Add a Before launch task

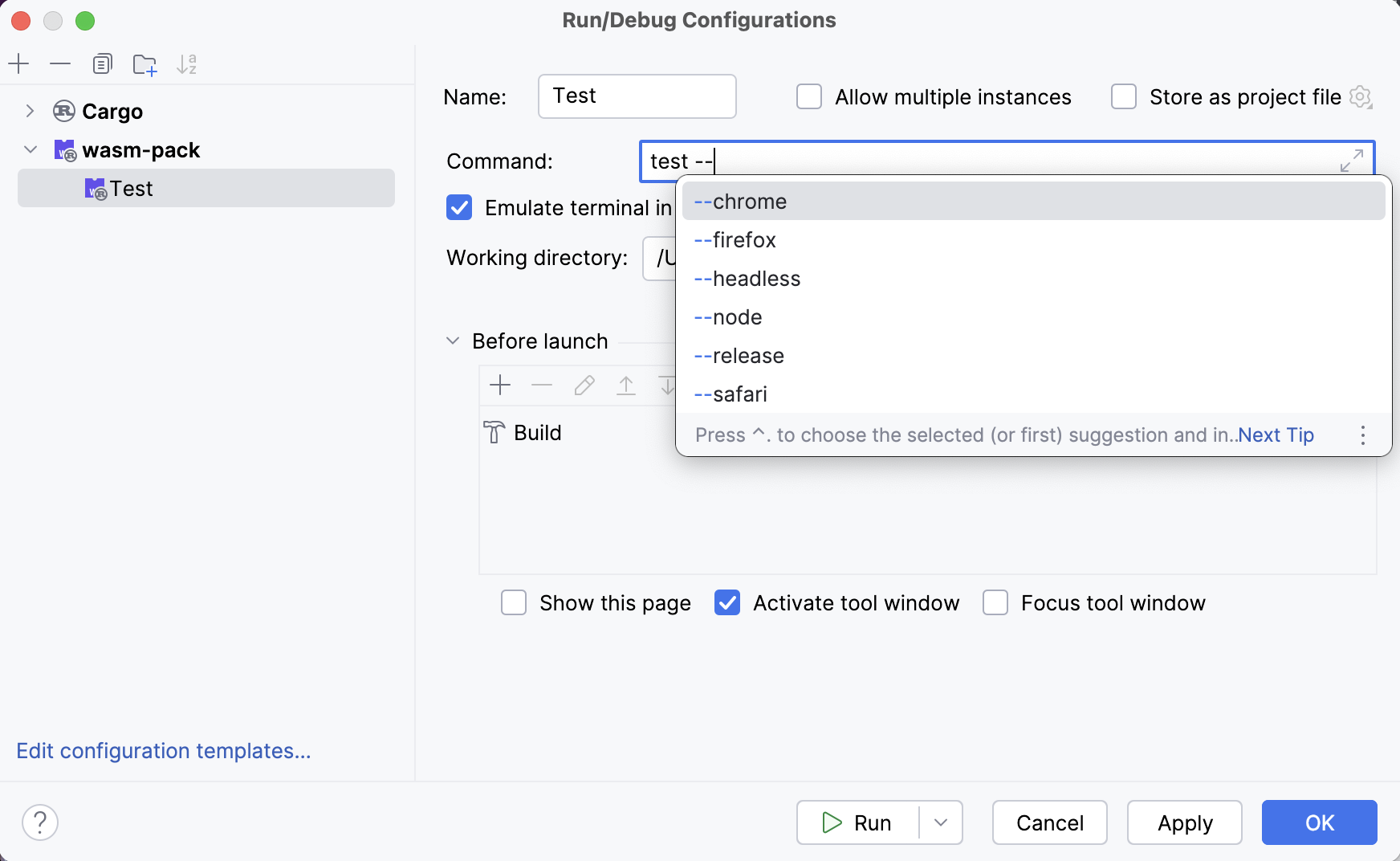pyautogui.click(x=500, y=386)
